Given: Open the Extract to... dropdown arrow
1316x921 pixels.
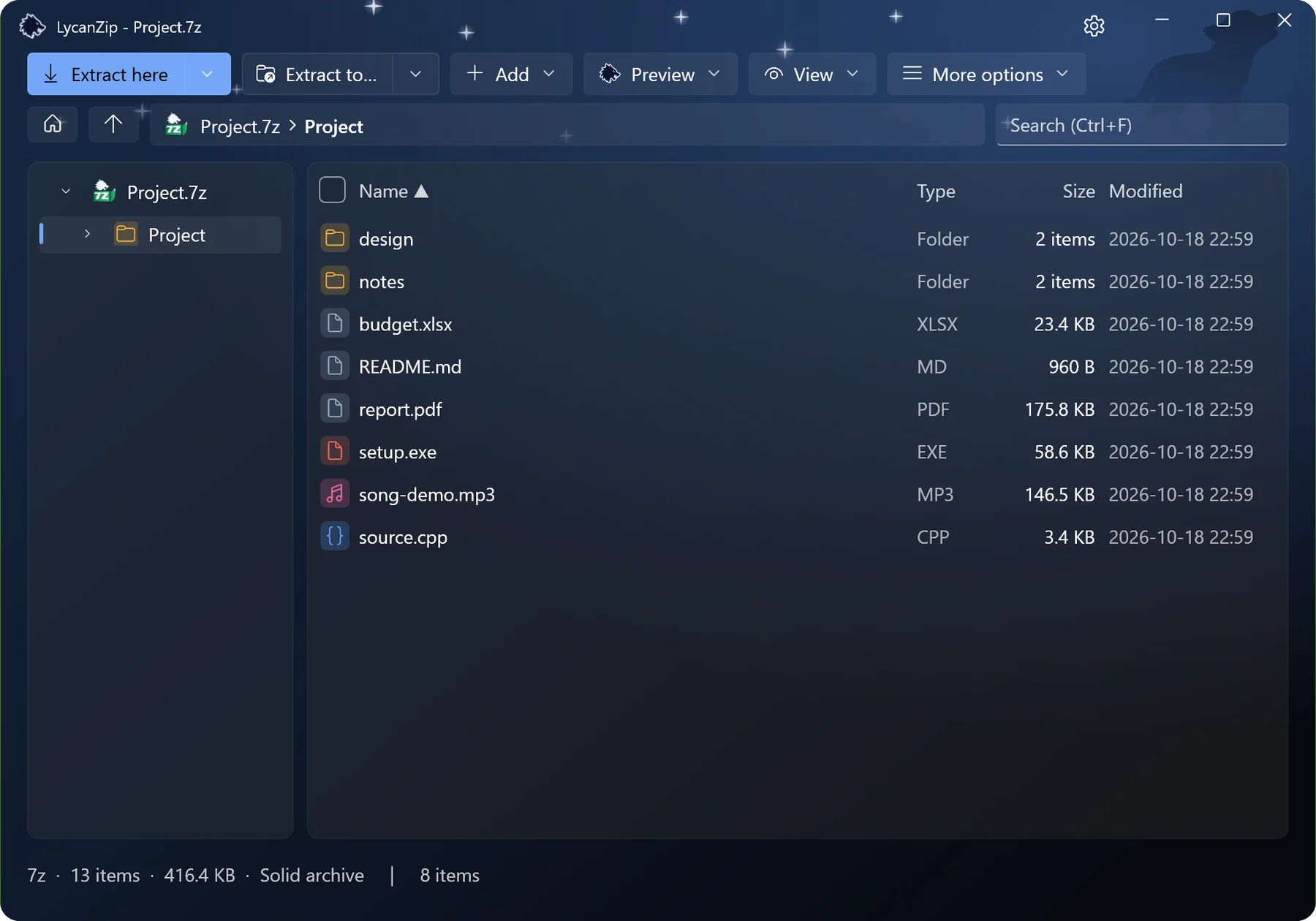Looking at the screenshot, I should click(415, 74).
